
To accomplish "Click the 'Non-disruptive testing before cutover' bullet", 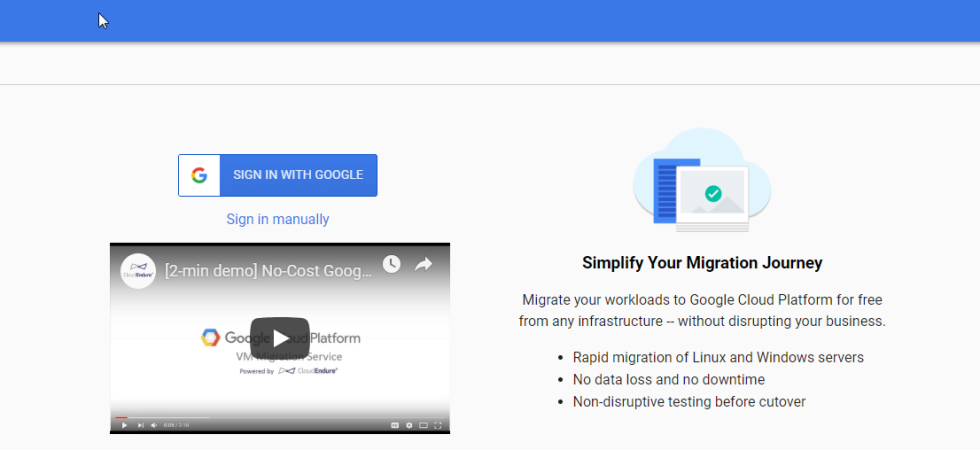I will [x=689, y=402].
